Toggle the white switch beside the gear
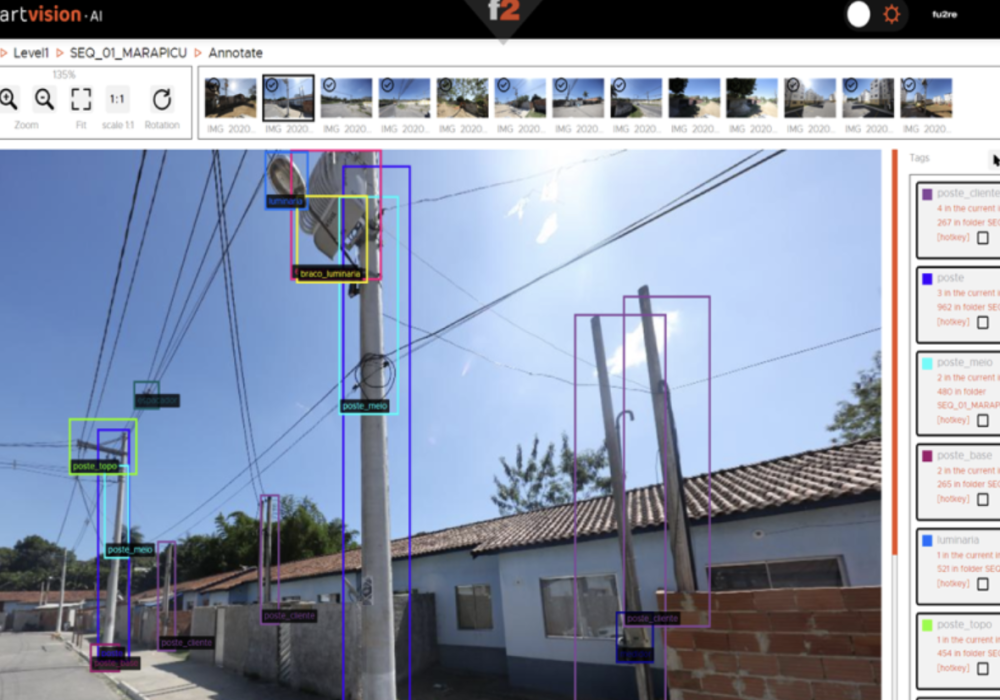 859,15
